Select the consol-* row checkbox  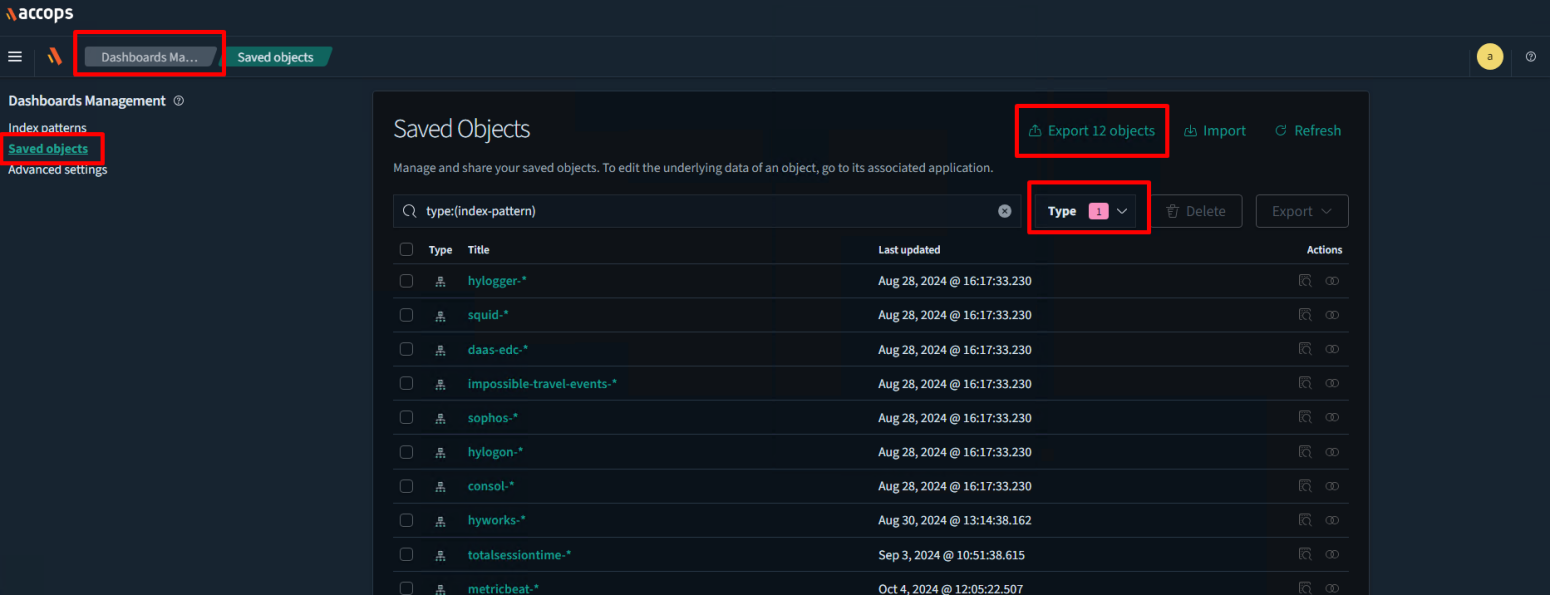click(406, 486)
